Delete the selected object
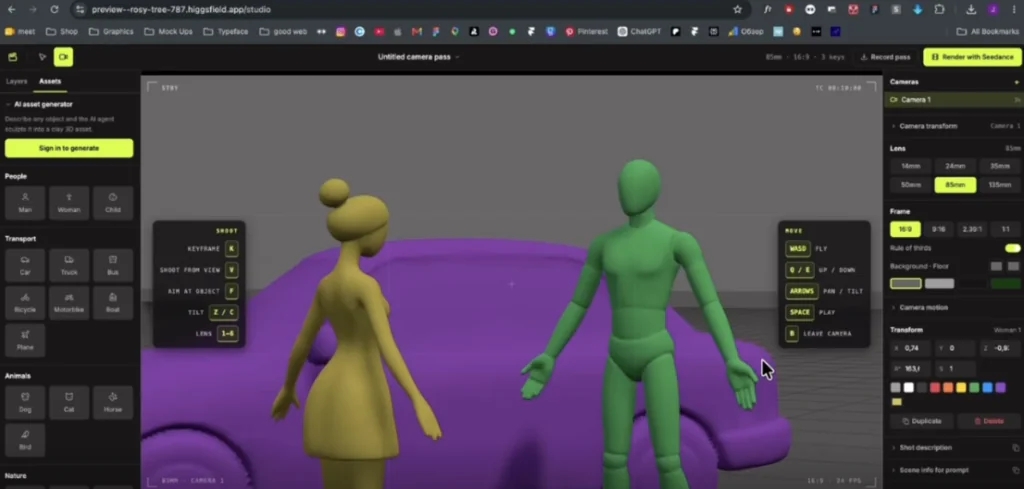Image resolution: width=1024 pixels, height=489 pixels. (x=989, y=421)
